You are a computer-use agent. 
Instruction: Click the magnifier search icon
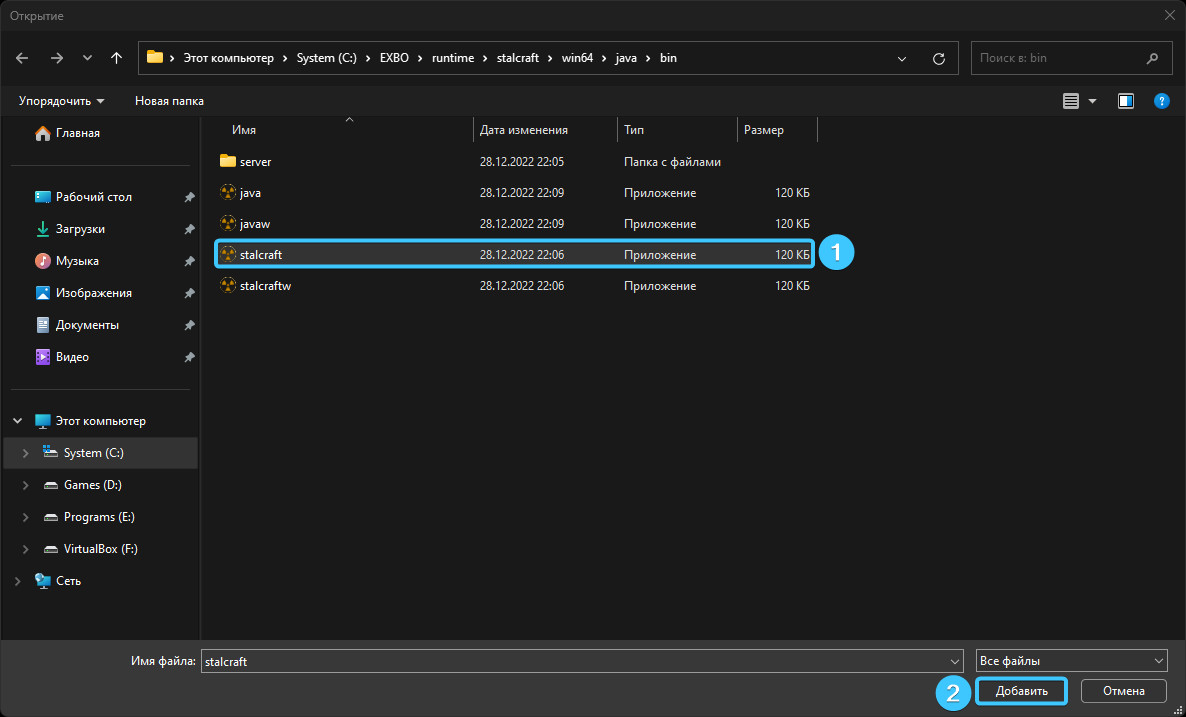coord(1152,58)
